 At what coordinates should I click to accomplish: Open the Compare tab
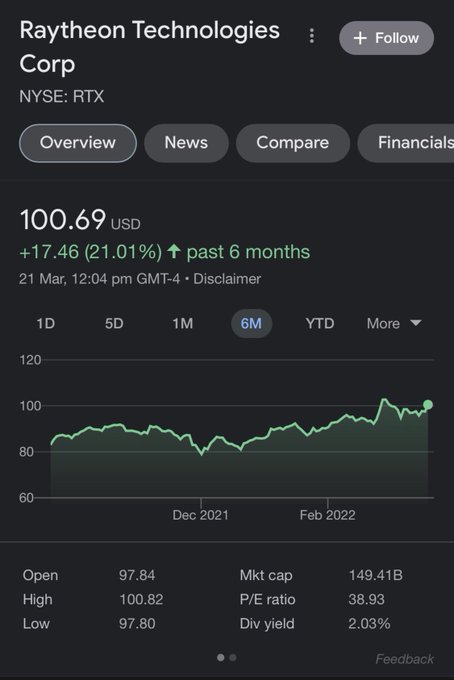coord(293,143)
